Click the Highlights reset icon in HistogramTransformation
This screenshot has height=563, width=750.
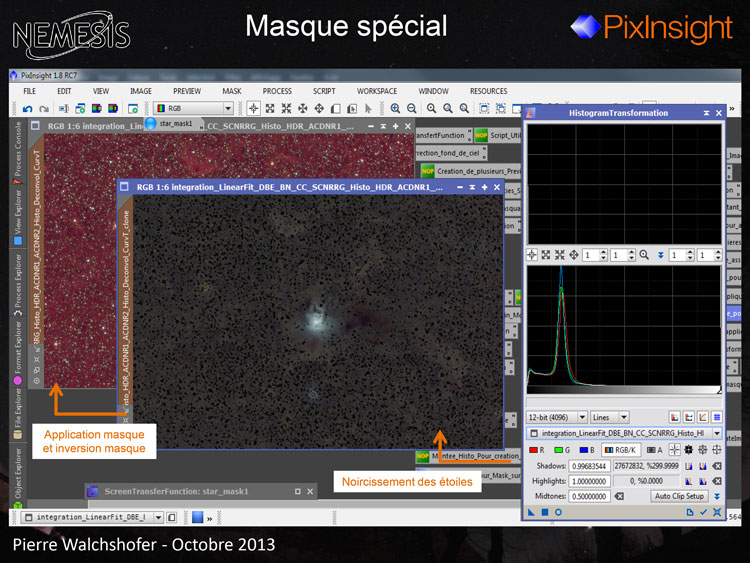717,481
